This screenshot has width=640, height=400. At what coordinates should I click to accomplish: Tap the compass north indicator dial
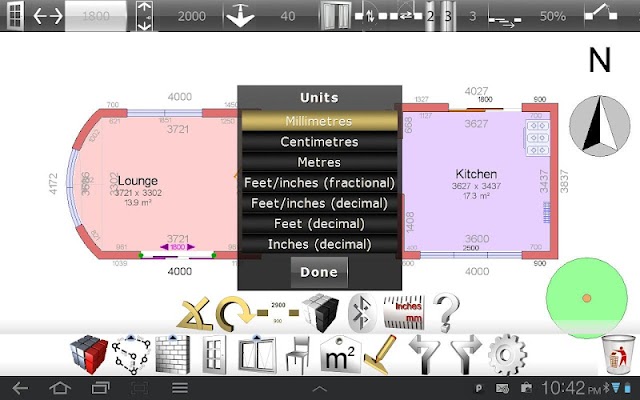click(600, 126)
